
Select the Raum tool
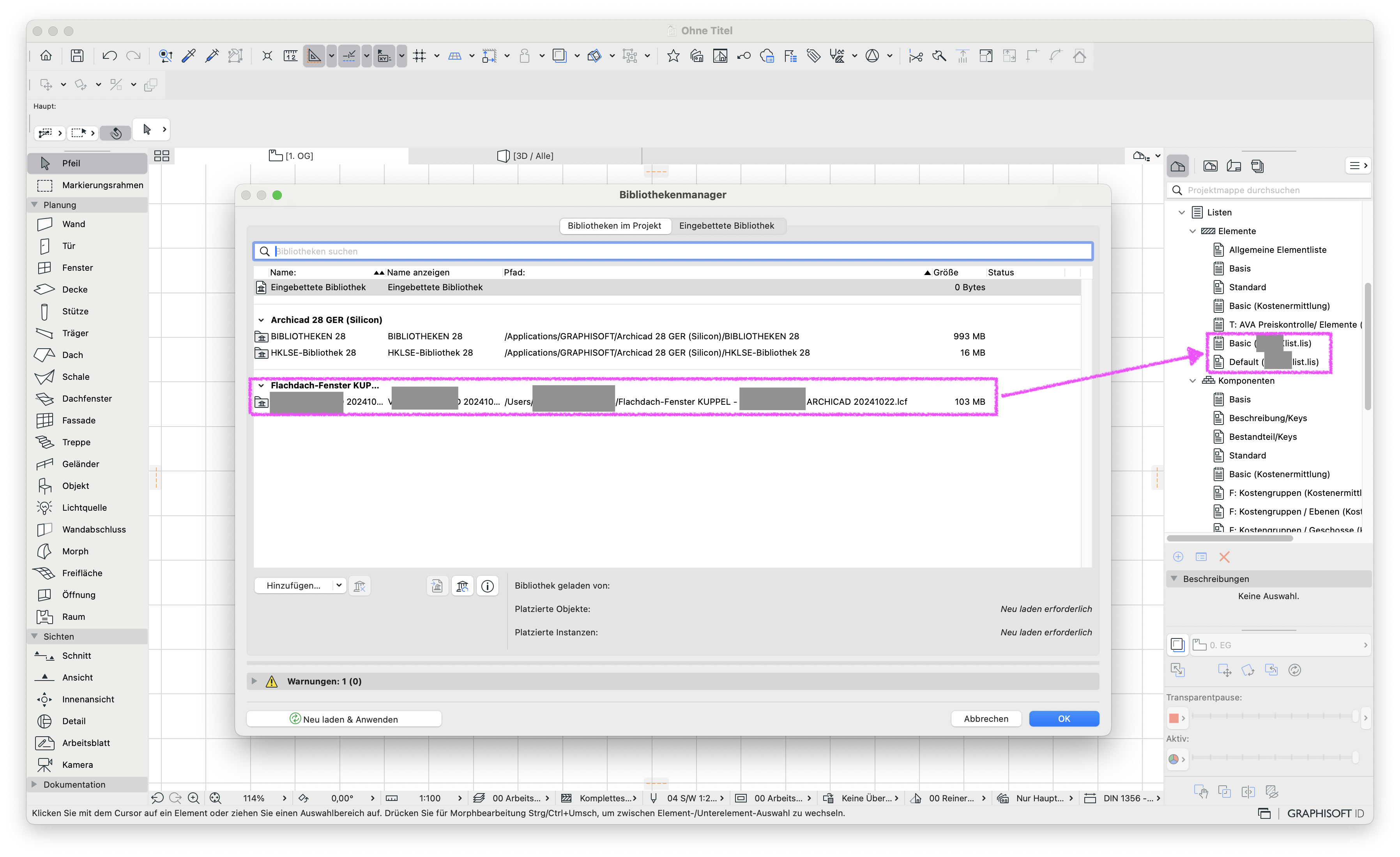[x=87, y=617]
